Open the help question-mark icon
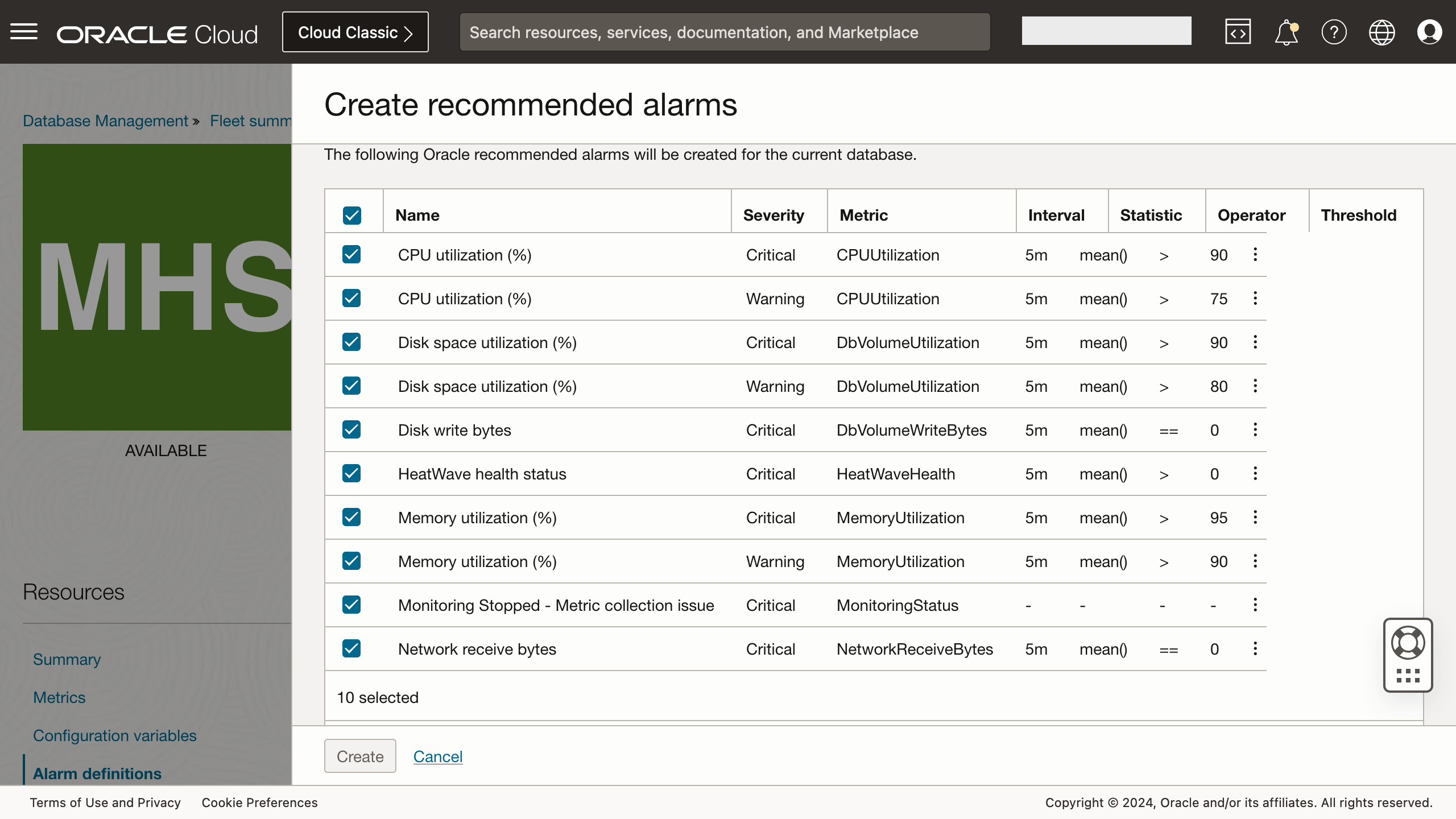Image resolution: width=1456 pixels, height=819 pixels. [1334, 31]
